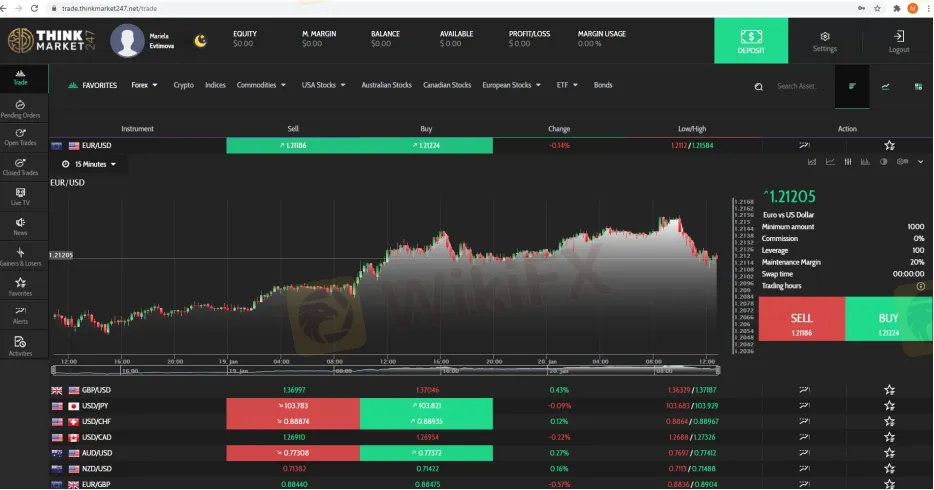Toggle the dark mode moon icon
Image resolution: width=934 pixels, height=490 pixels.
coord(200,41)
